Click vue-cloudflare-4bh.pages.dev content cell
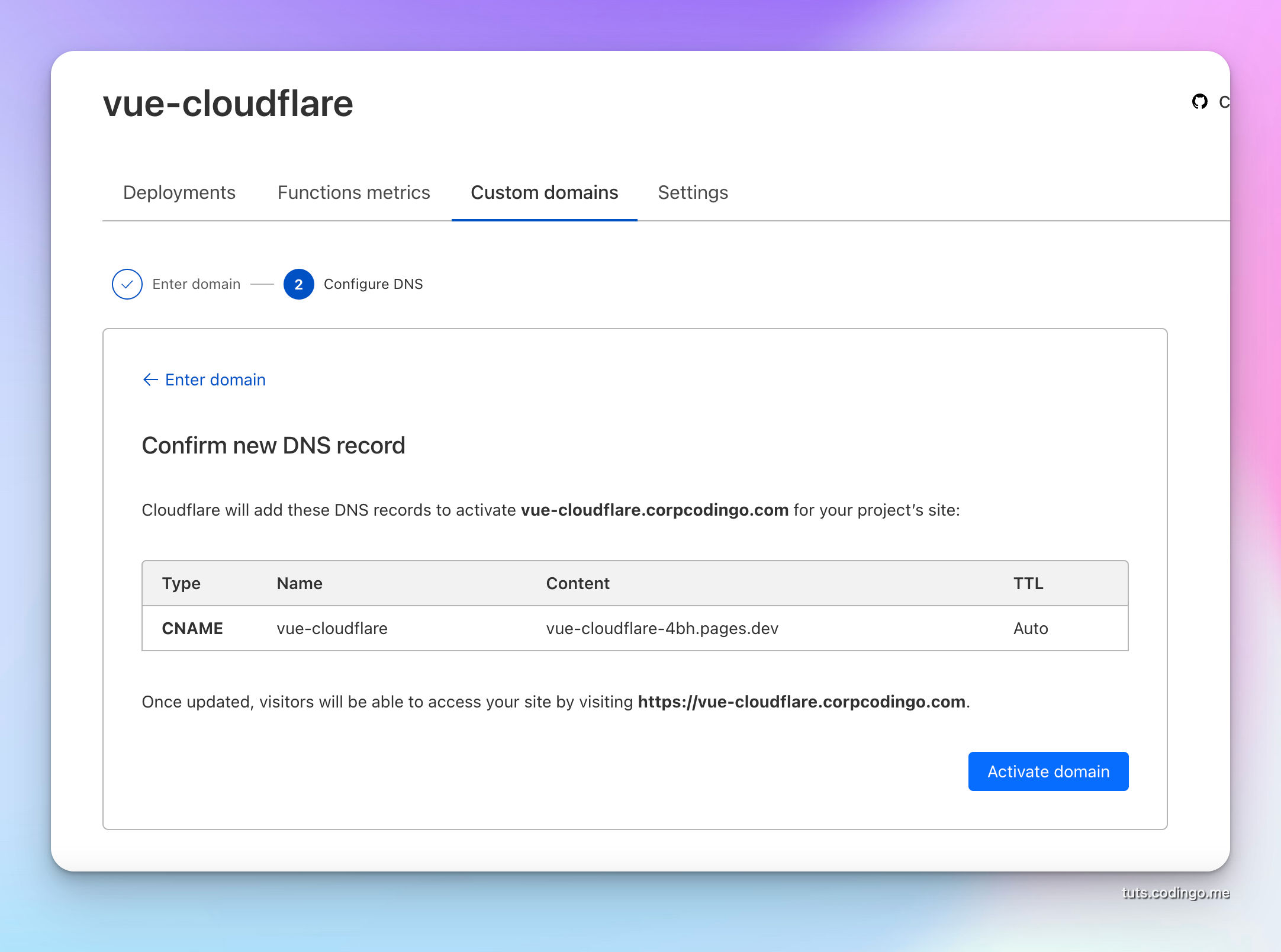The height and width of the screenshot is (952, 1281). pyautogui.click(x=662, y=628)
